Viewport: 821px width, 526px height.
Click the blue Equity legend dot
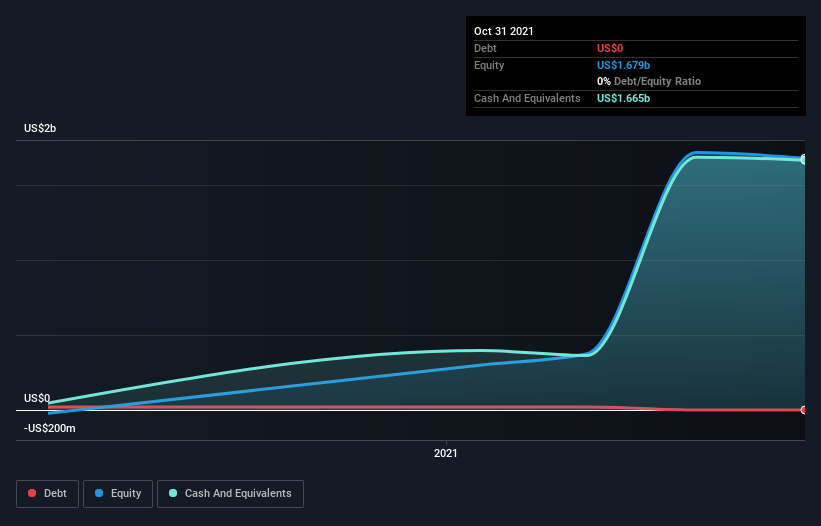pyautogui.click(x=99, y=493)
